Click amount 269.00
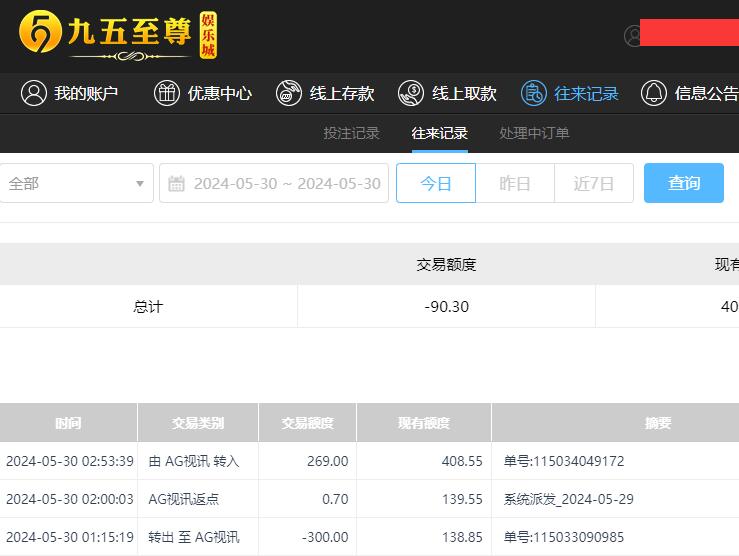Viewport: 739px width, 556px height. click(328, 461)
